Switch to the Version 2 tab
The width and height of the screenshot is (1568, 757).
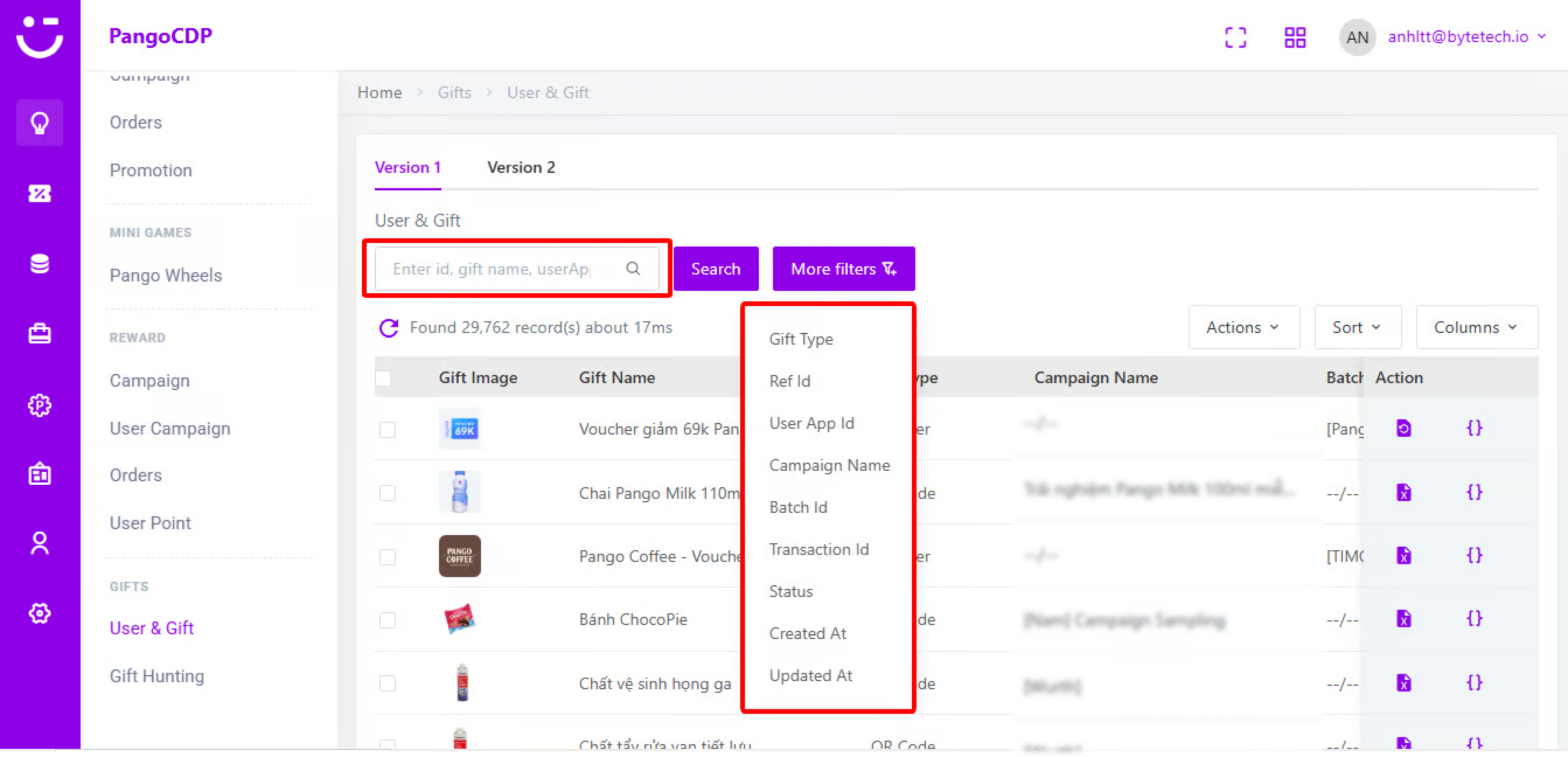(521, 168)
